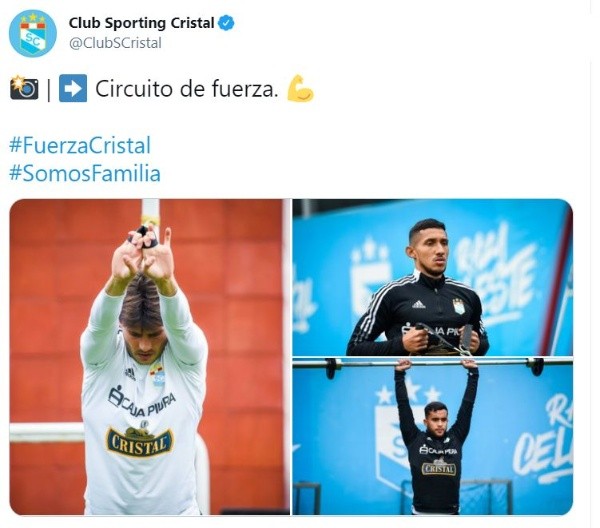Click the right arrow emoji
600x528 pixels.
(x=73, y=88)
